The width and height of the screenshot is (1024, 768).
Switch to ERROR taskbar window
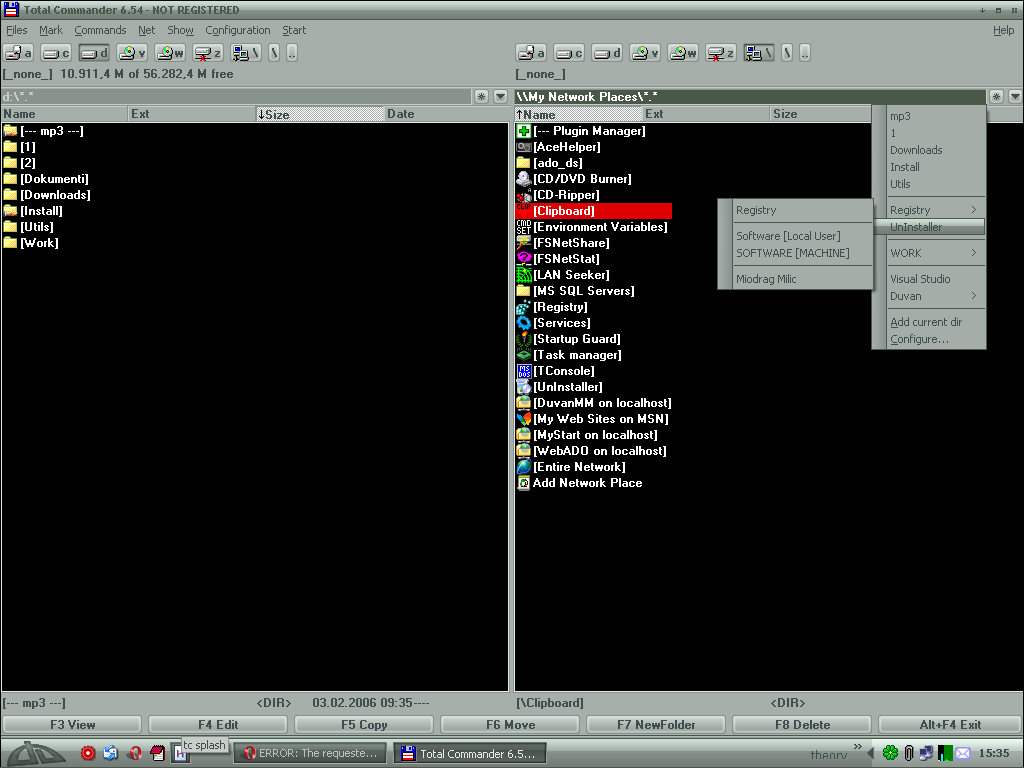pyautogui.click(x=310, y=753)
